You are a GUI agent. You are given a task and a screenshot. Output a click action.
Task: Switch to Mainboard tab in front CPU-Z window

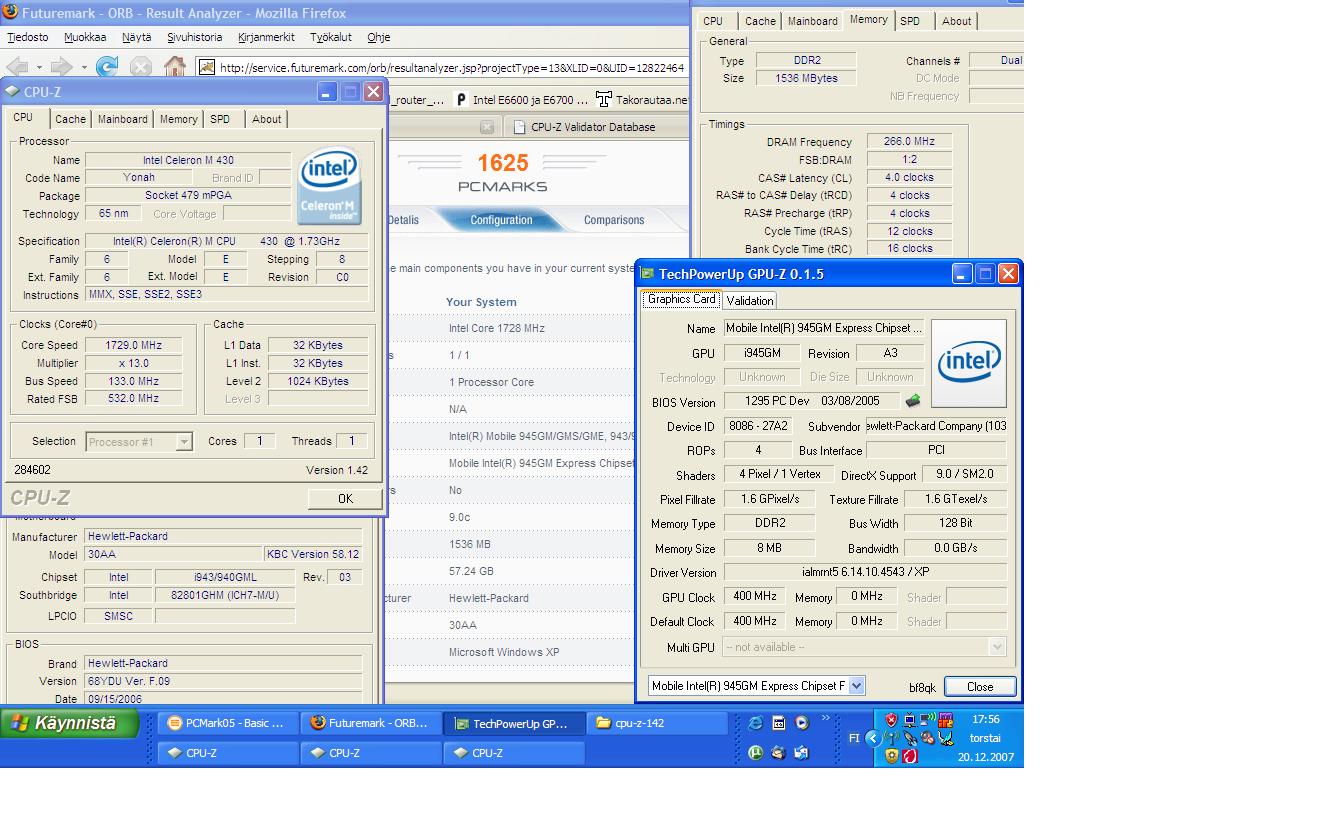(122, 119)
